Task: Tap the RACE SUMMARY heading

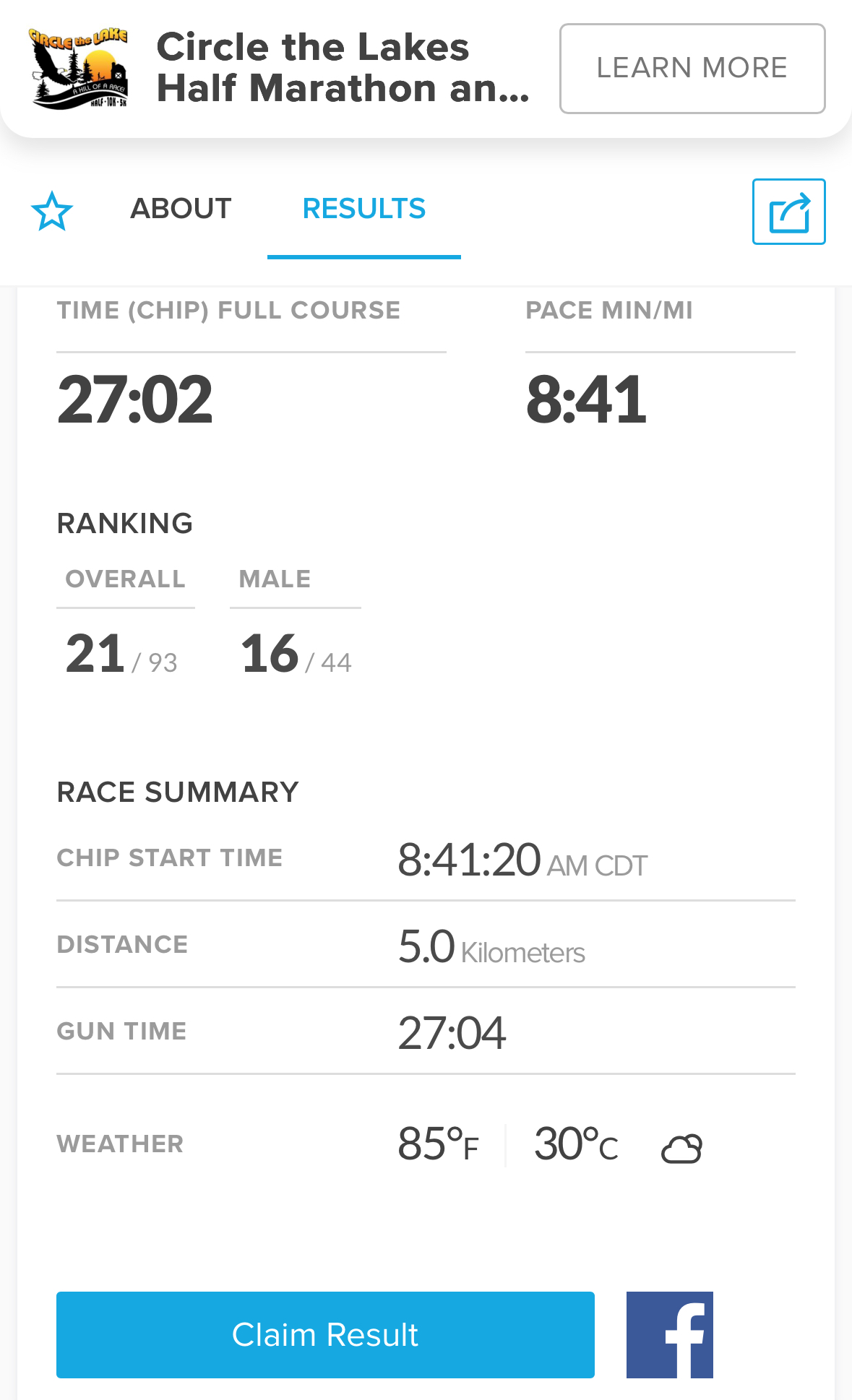Action: point(178,792)
